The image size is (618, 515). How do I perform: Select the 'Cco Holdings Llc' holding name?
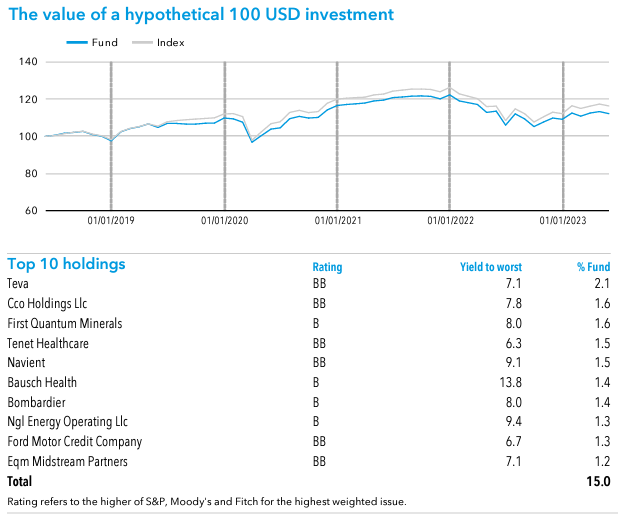coord(47,303)
